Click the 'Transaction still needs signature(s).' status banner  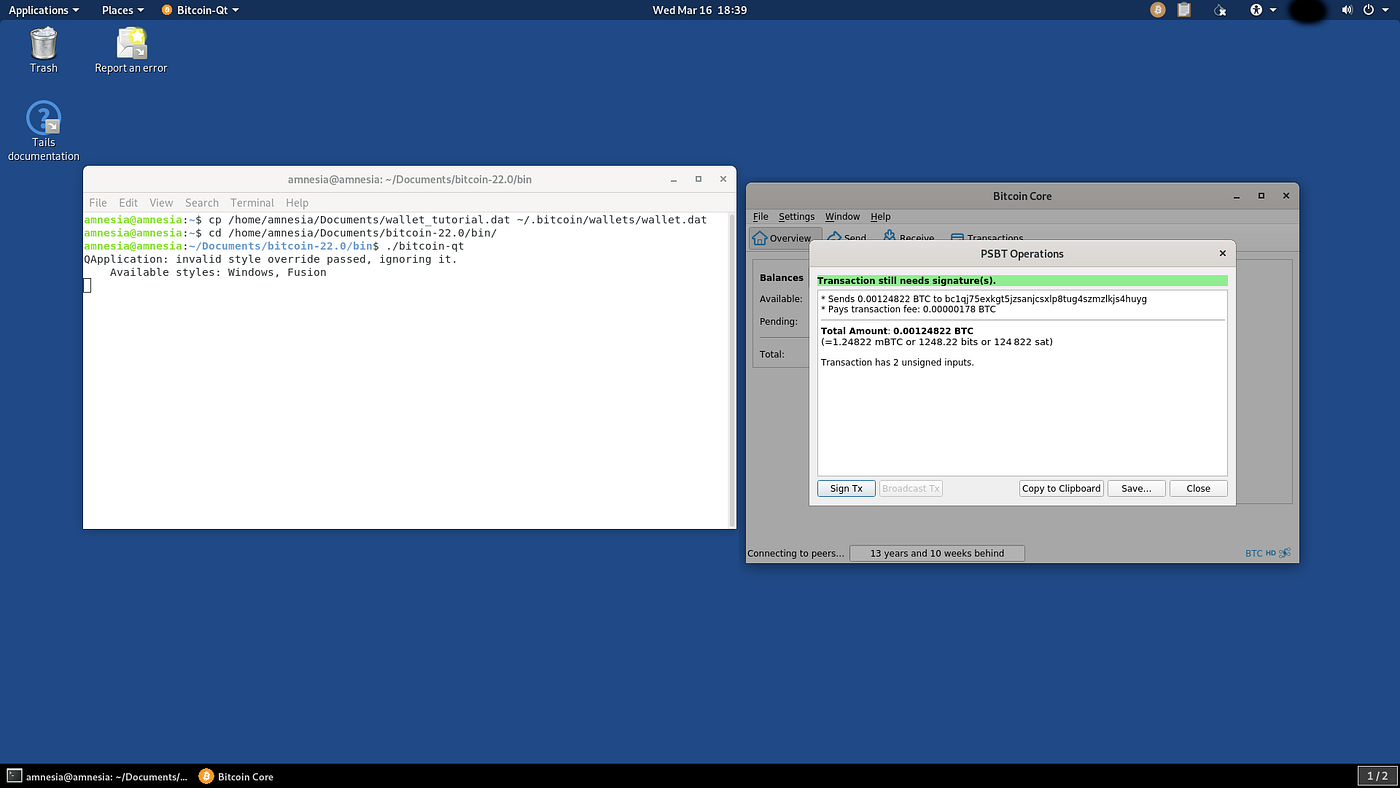click(x=1022, y=281)
